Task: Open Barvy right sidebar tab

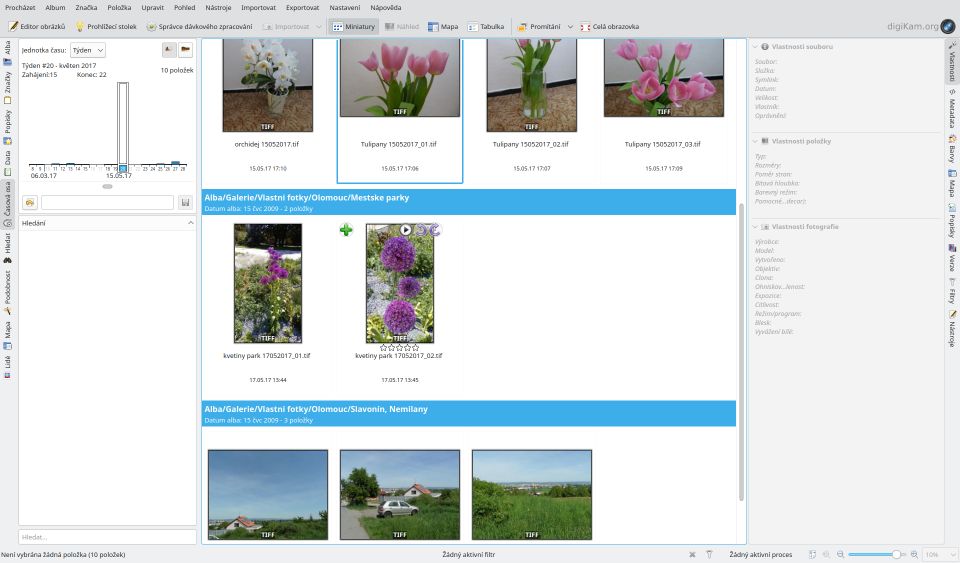Action: 952,149
